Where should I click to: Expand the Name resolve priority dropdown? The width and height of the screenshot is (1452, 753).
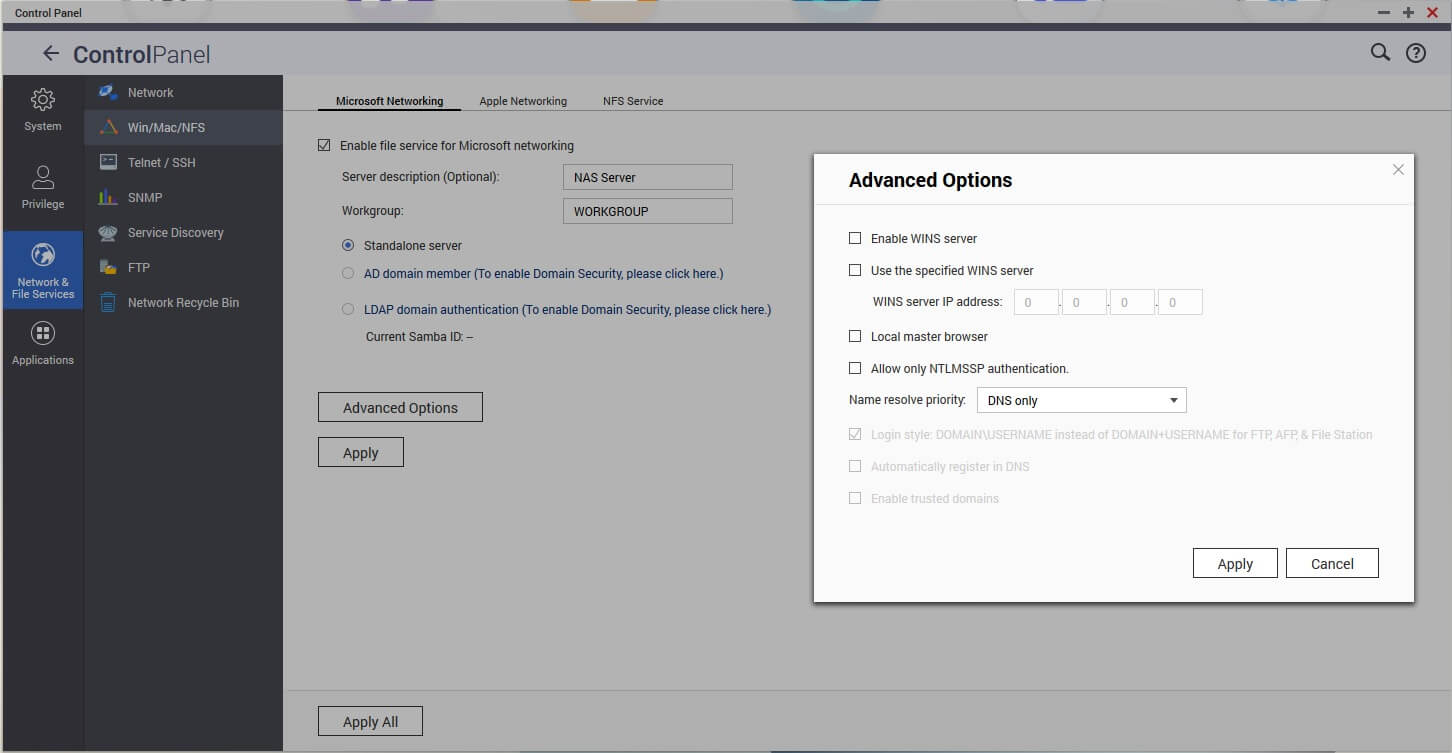[x=1080, y=401]
